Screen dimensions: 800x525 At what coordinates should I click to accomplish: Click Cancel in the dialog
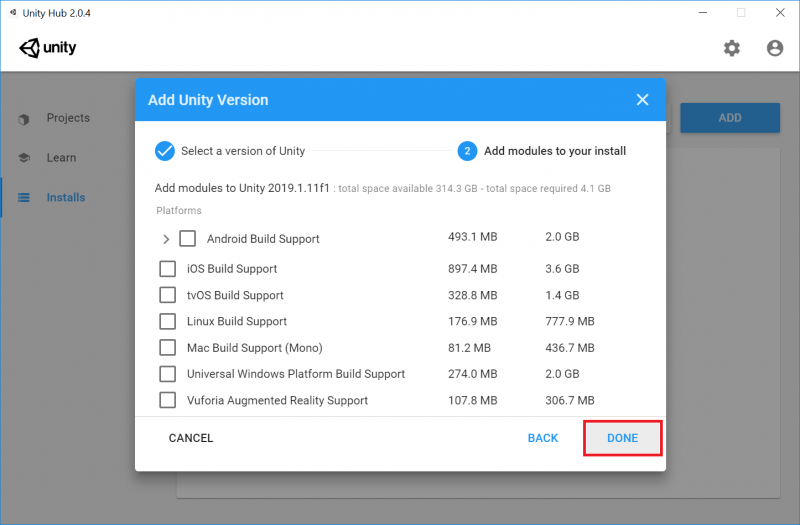point(191,438)
